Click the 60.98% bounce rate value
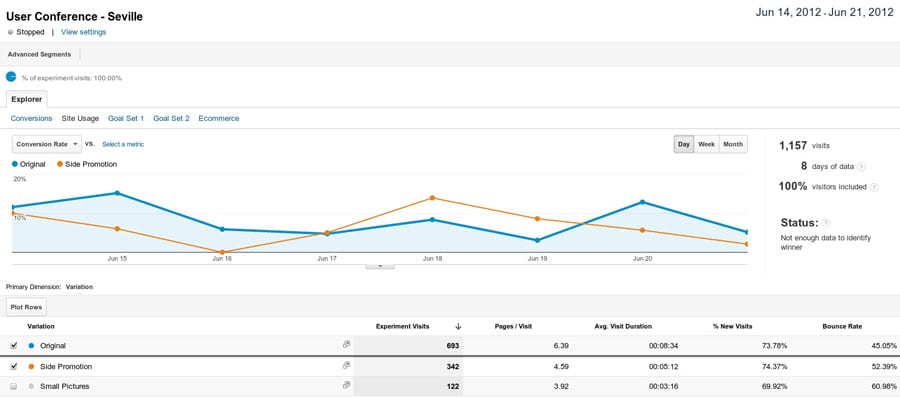 click(x=884, y=386)
